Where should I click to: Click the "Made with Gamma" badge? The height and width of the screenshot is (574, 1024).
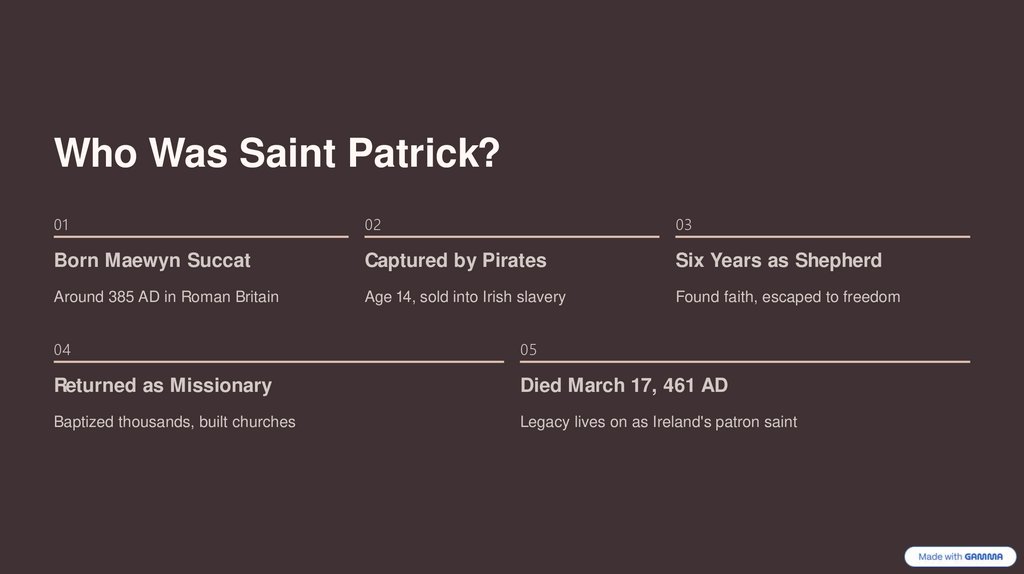tap(959, 557)
